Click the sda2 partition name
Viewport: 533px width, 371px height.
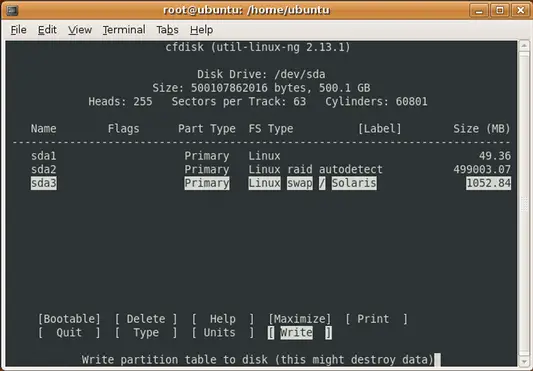pos(44,169)
